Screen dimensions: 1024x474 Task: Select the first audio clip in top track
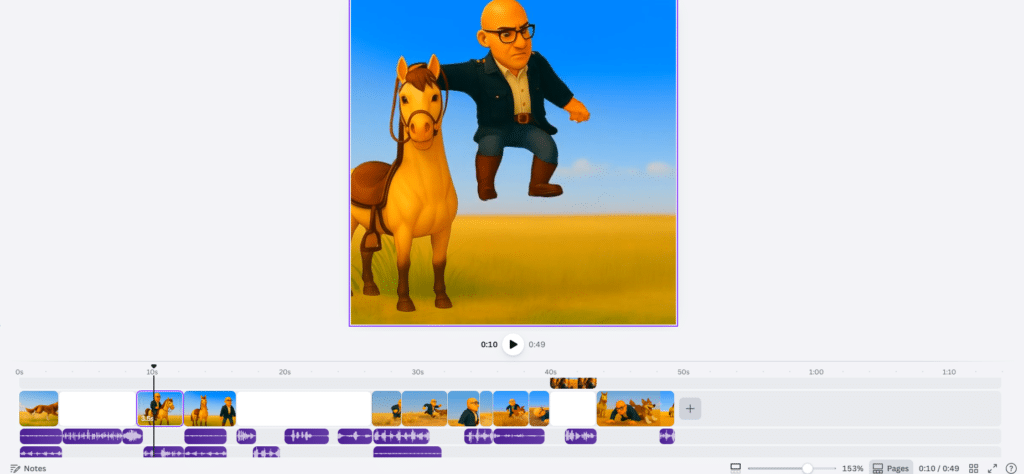(40, 436)
